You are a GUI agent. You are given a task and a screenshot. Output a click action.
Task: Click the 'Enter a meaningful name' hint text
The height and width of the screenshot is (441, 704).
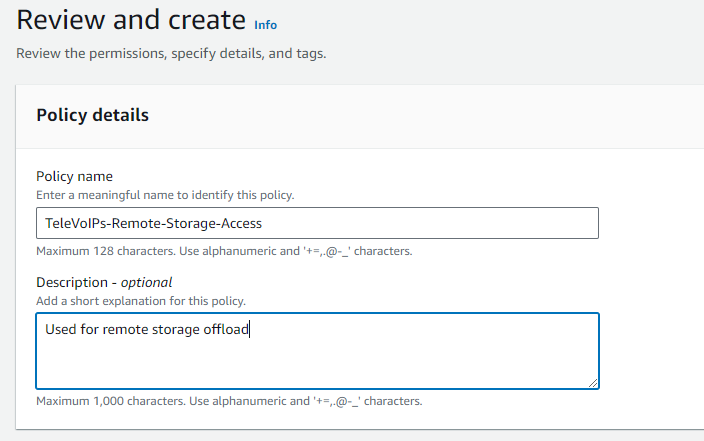tap(165, 195)
